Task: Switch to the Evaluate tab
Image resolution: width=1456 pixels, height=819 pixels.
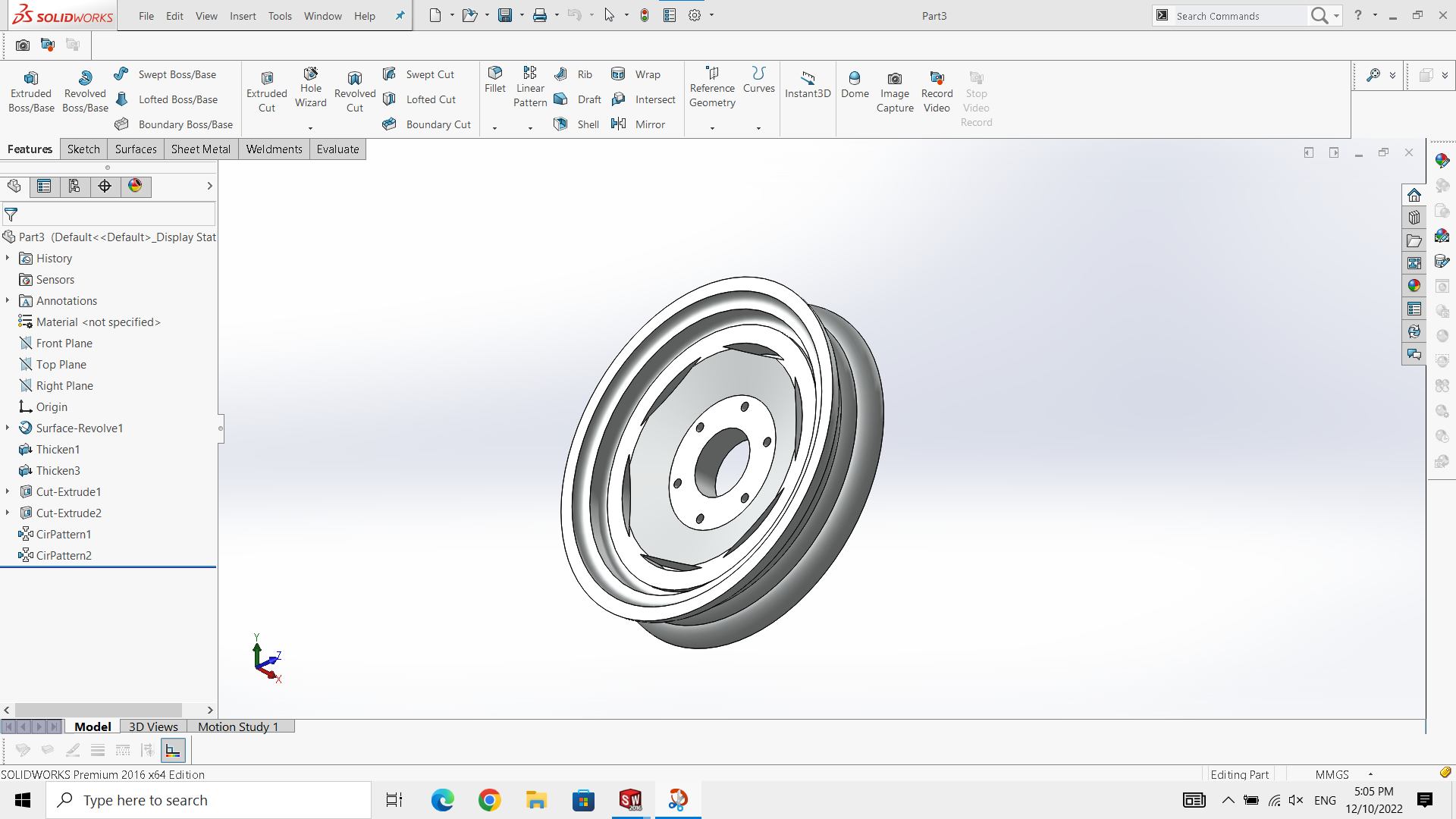Action: [x=337, y=149]
